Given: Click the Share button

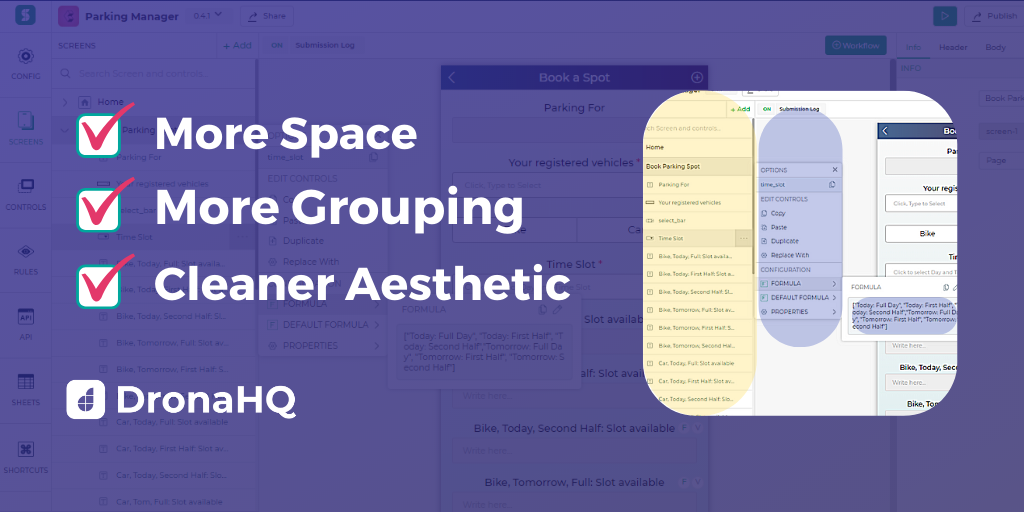Looking at the screenshot, I should coord(266,16).
